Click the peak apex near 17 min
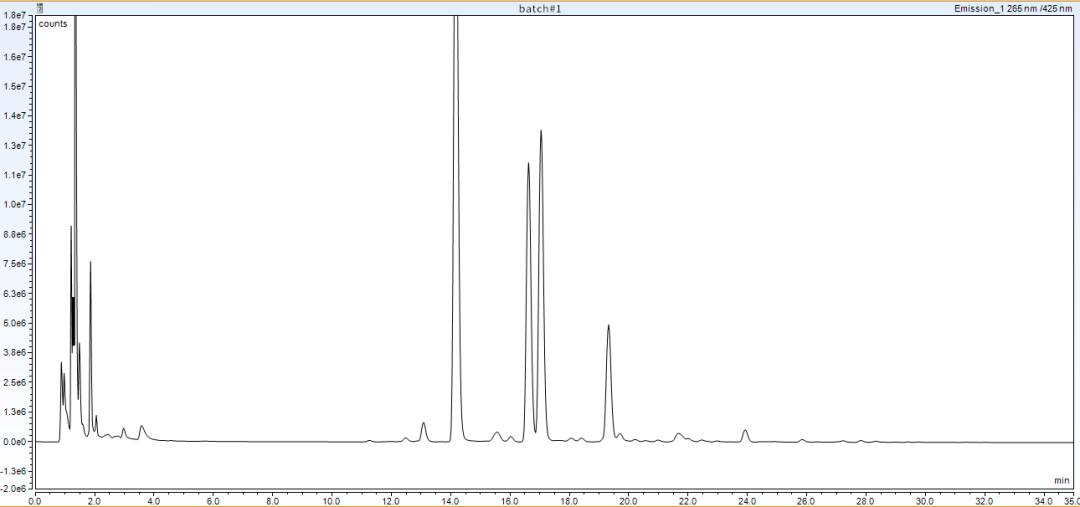The image size is (1080, 507). (541, 132)
